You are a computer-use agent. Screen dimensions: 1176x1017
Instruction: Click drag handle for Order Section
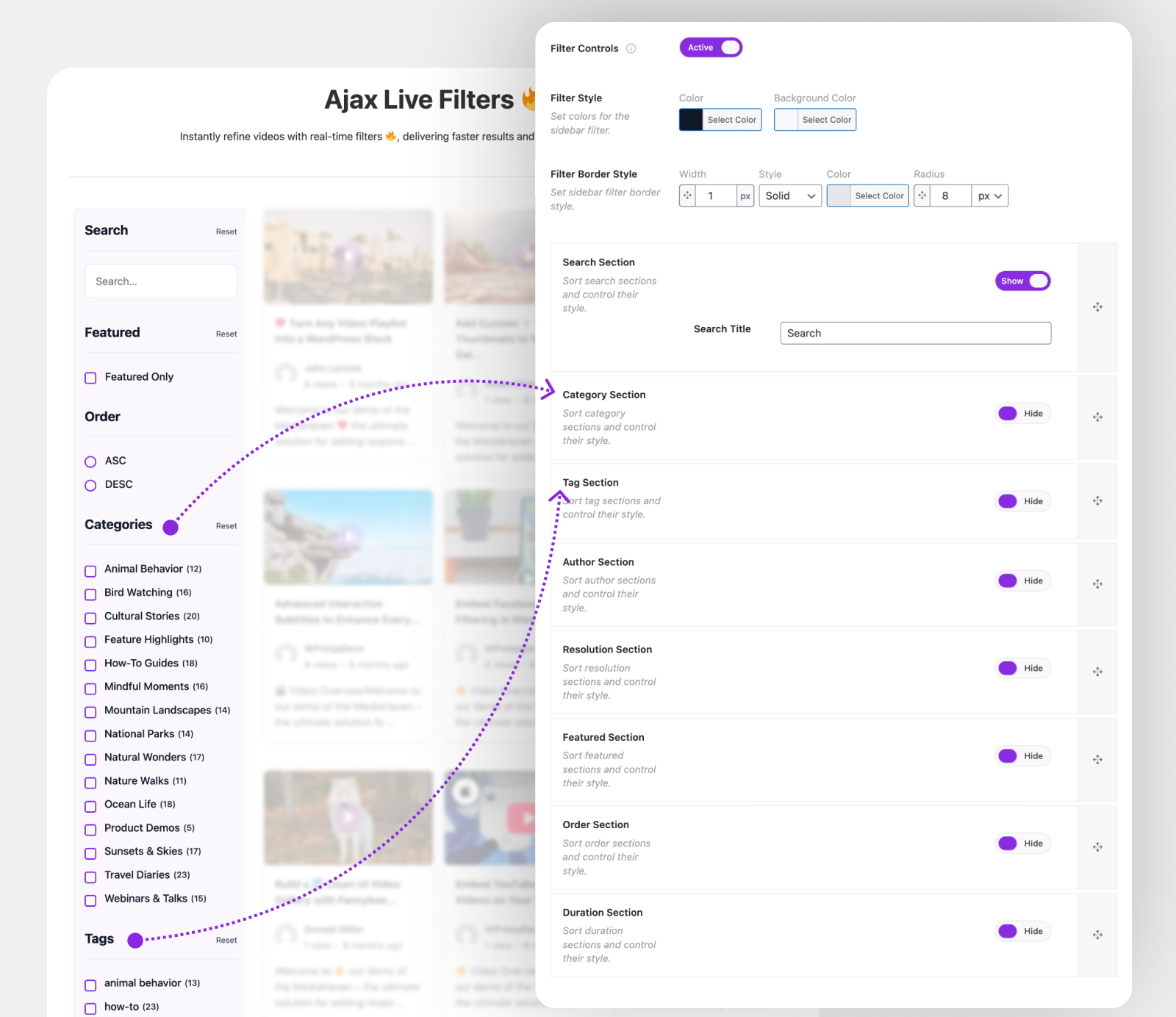click(1097, 847)
